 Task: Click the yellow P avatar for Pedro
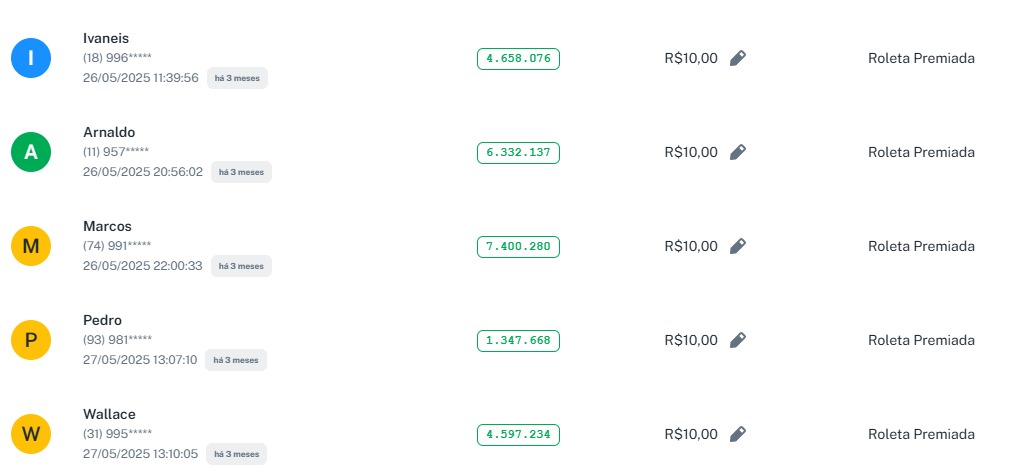coord(31,340)
